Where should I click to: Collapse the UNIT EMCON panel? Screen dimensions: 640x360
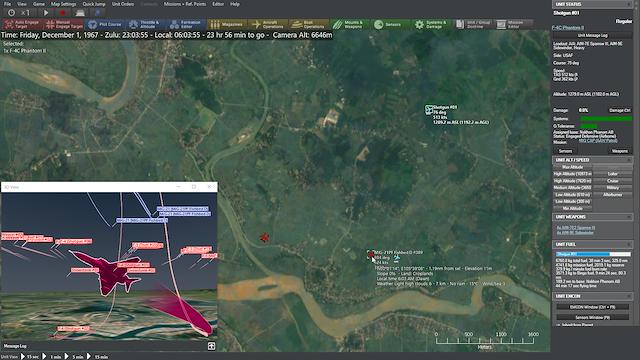coord(629,296)
